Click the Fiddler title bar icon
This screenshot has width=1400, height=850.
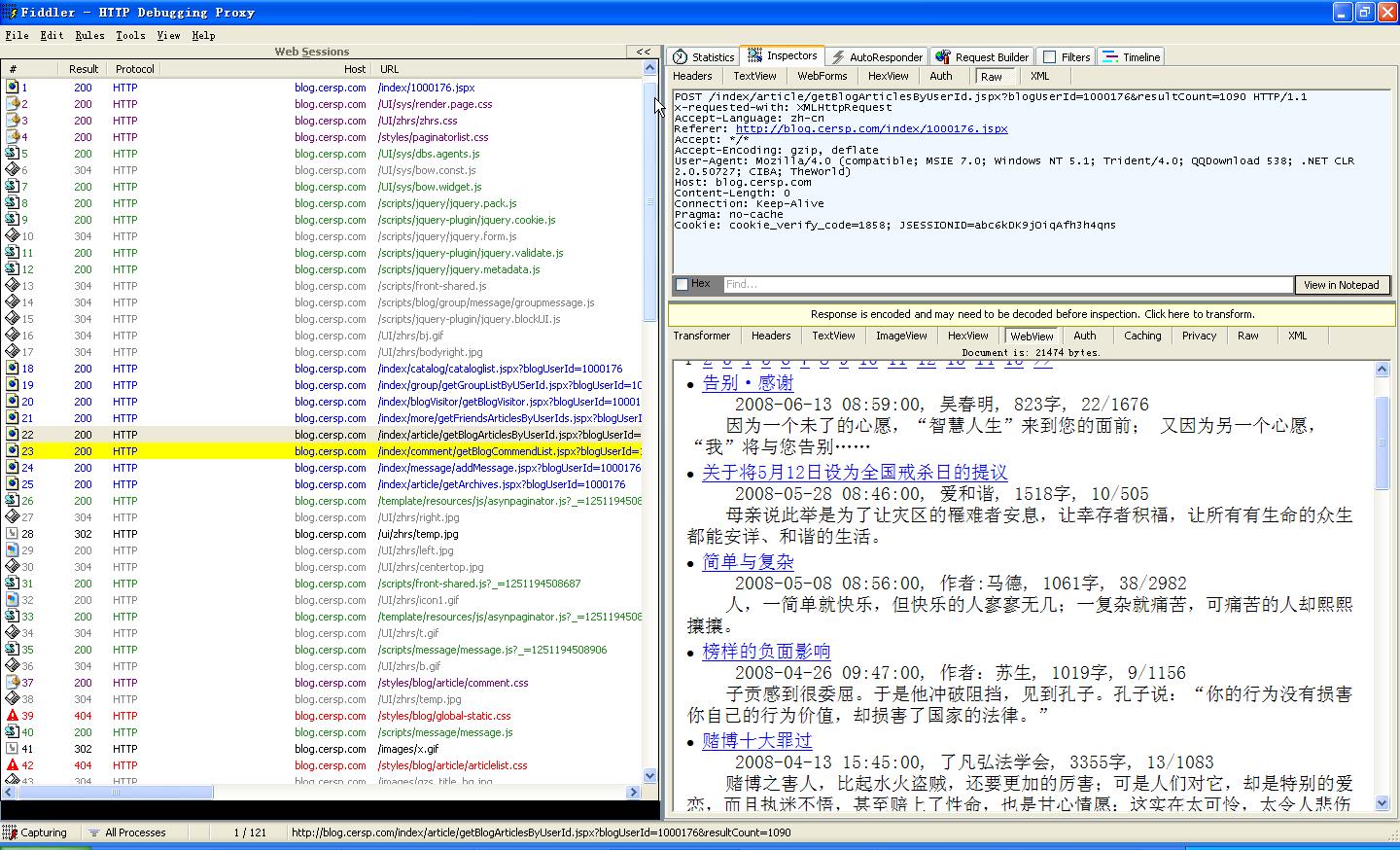[x=8, y=12]
